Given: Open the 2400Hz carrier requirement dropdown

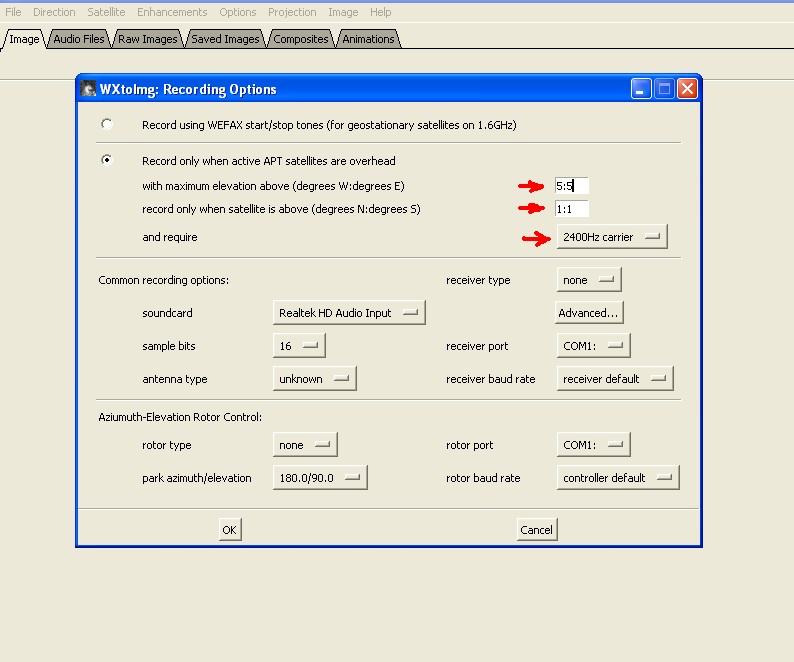Looking at the screenshot, I should click(x=612, y=237).
